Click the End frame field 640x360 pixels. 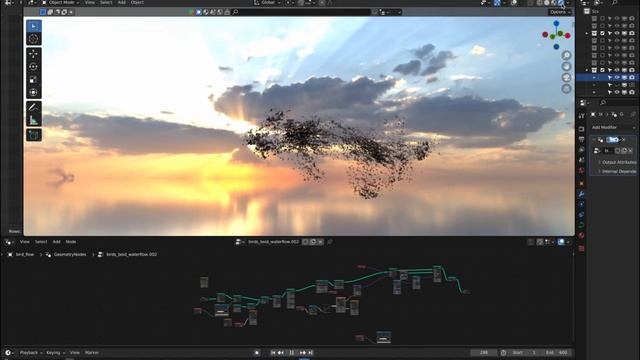557,353
